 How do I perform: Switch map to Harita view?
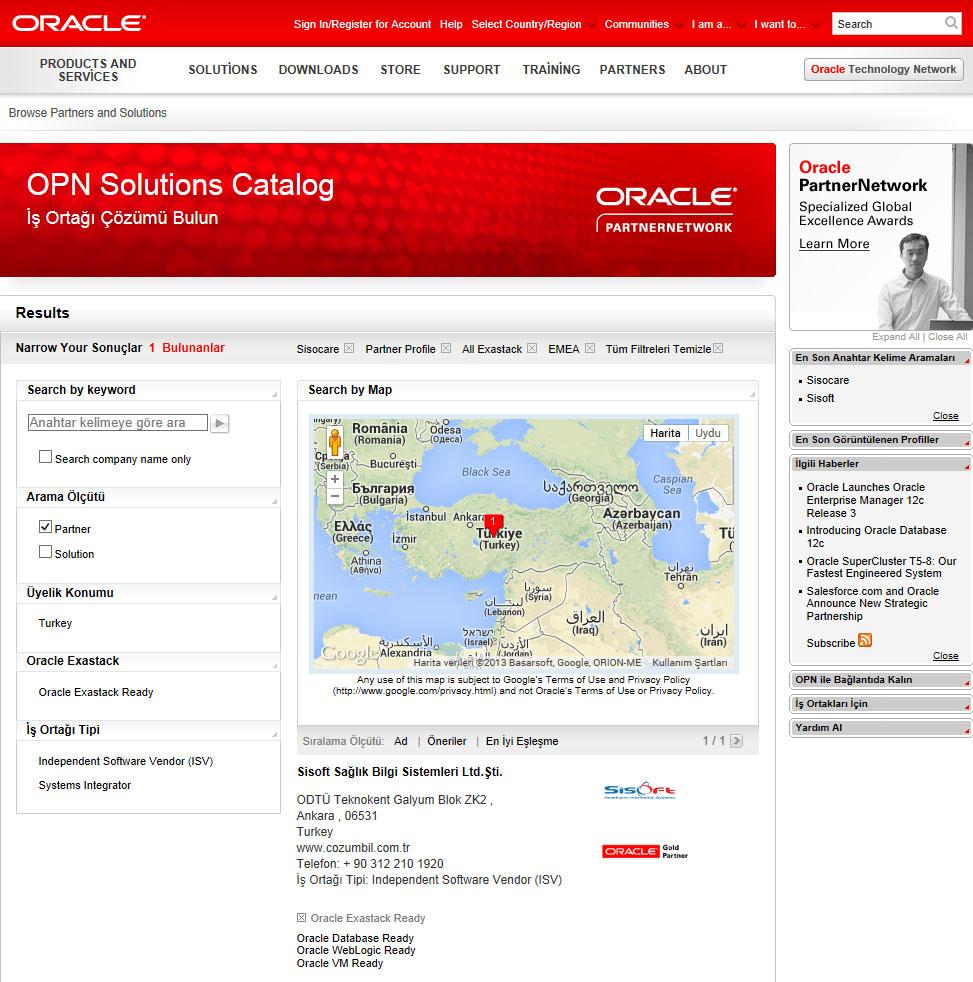(x=665, y=433)
